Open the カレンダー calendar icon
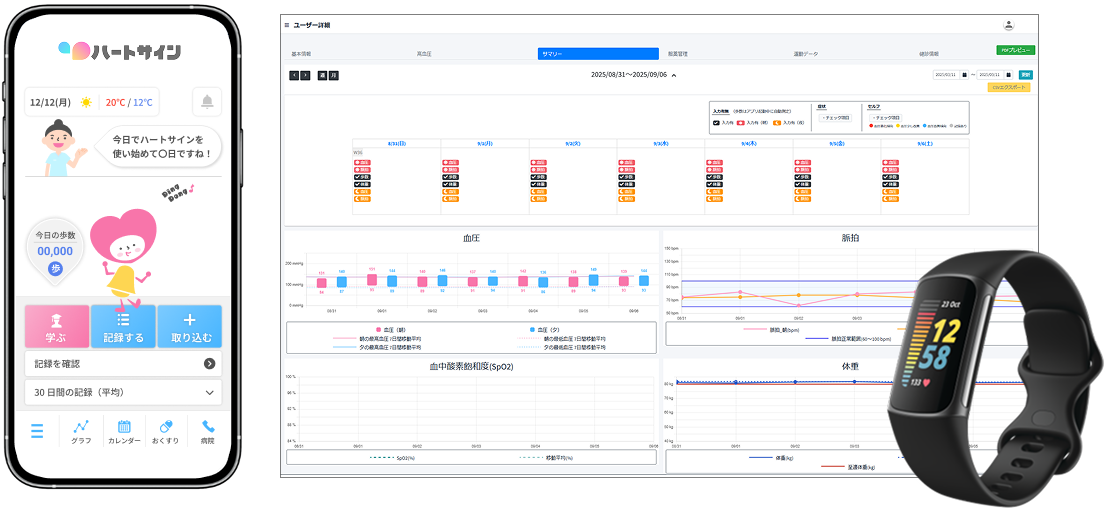The image size is (1105, 508). (124, 432)
